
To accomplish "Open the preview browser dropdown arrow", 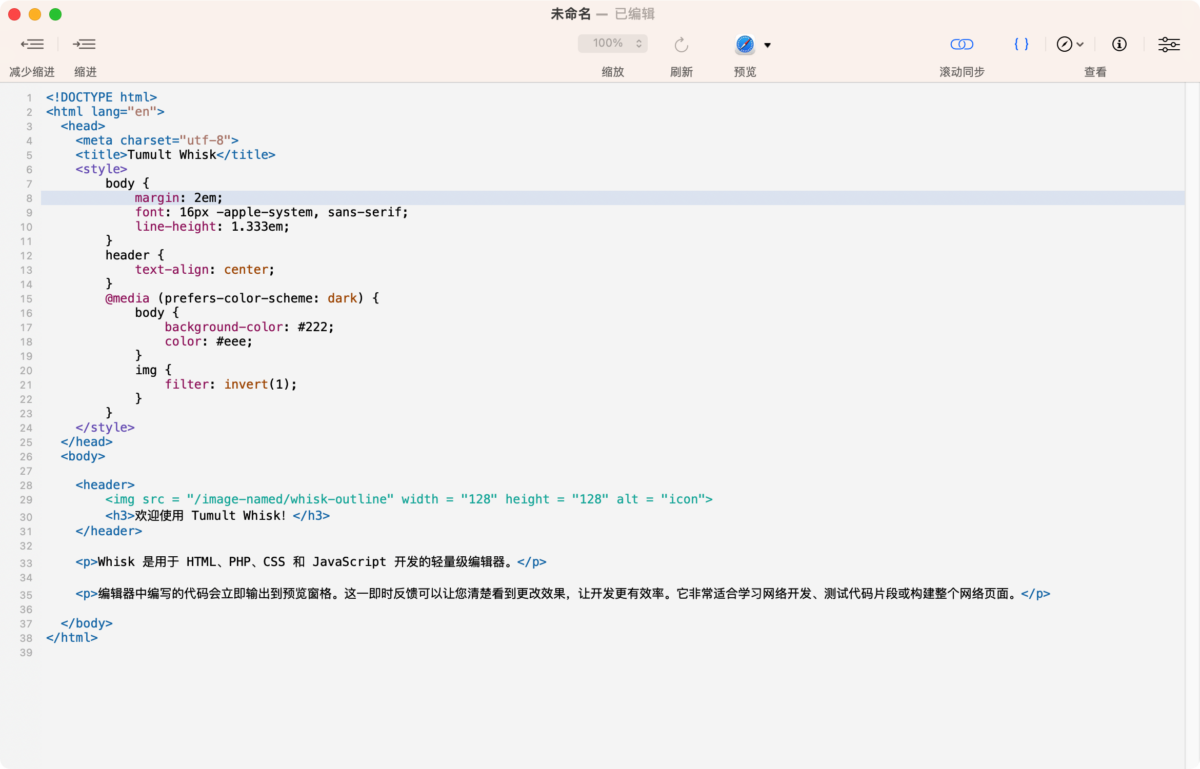I will point(768,45).
